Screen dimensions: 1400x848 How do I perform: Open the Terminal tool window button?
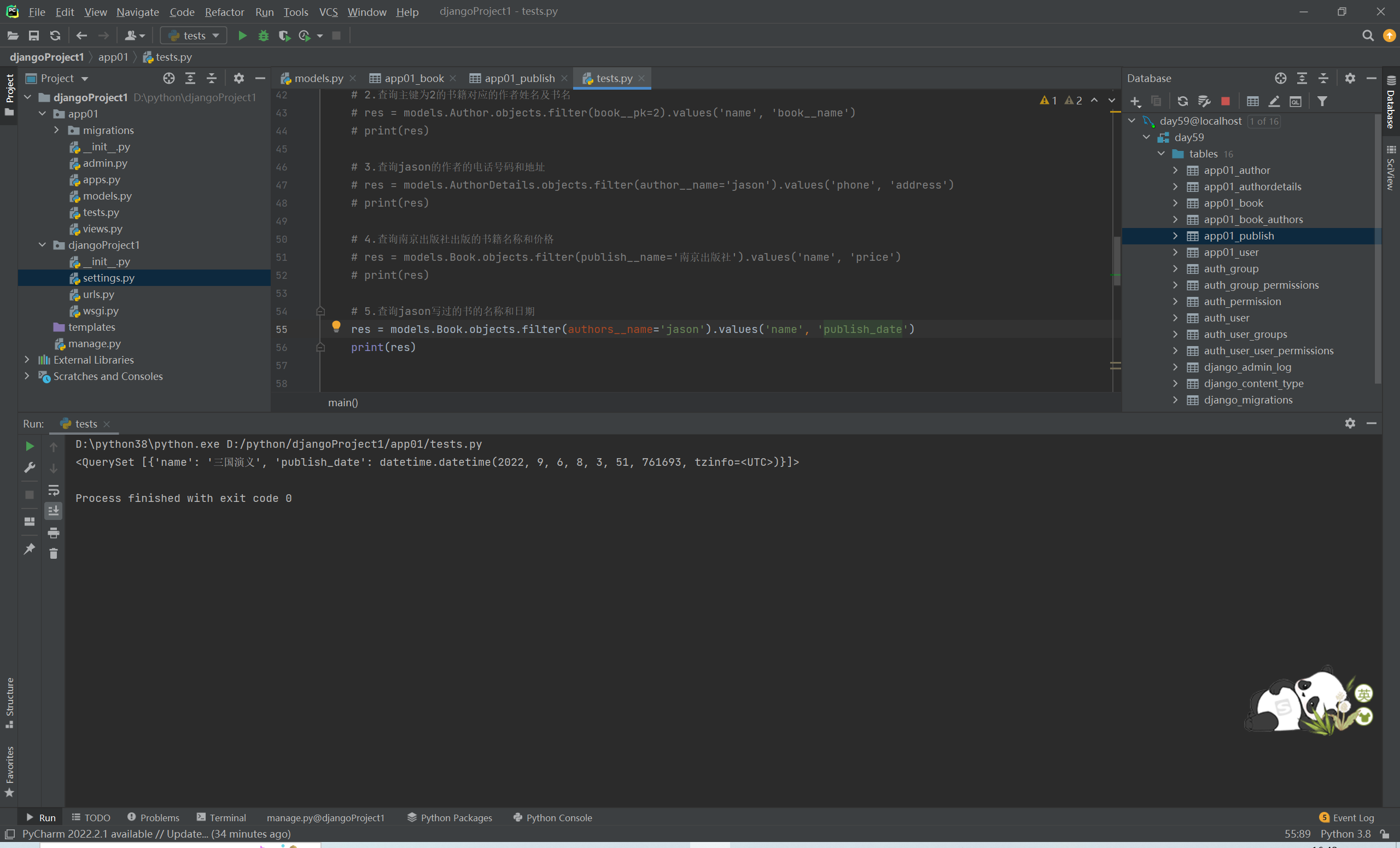click(221, 817)
